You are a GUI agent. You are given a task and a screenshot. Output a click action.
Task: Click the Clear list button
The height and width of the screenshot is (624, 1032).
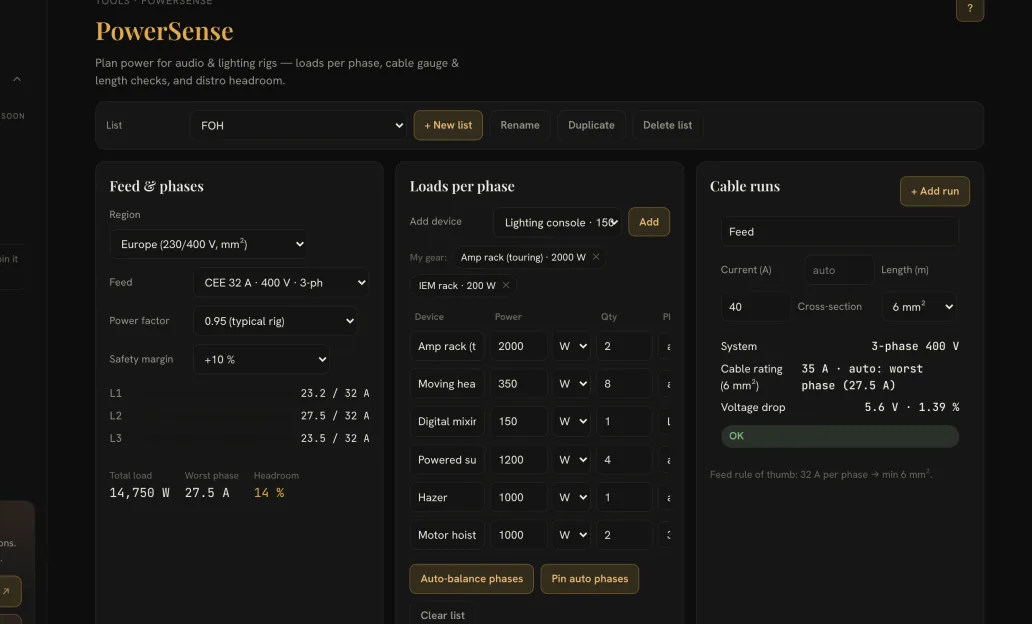click(442, 615)
